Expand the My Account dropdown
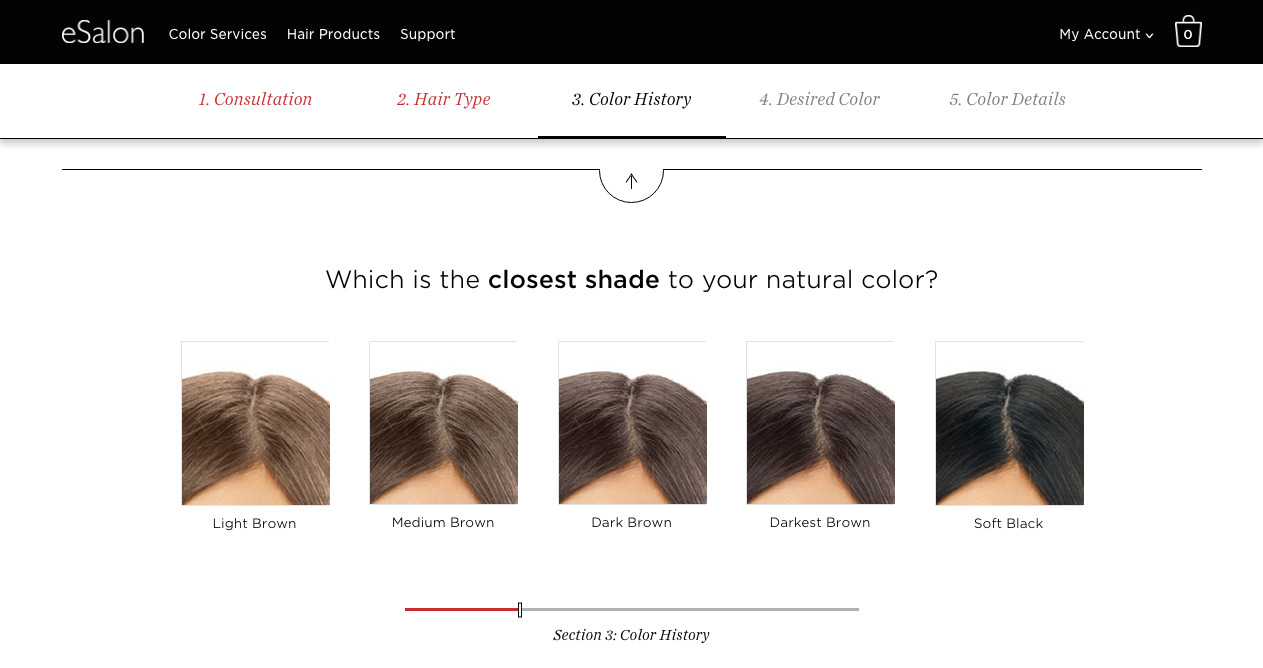The image size is (1263, 668). (1106, 34)
